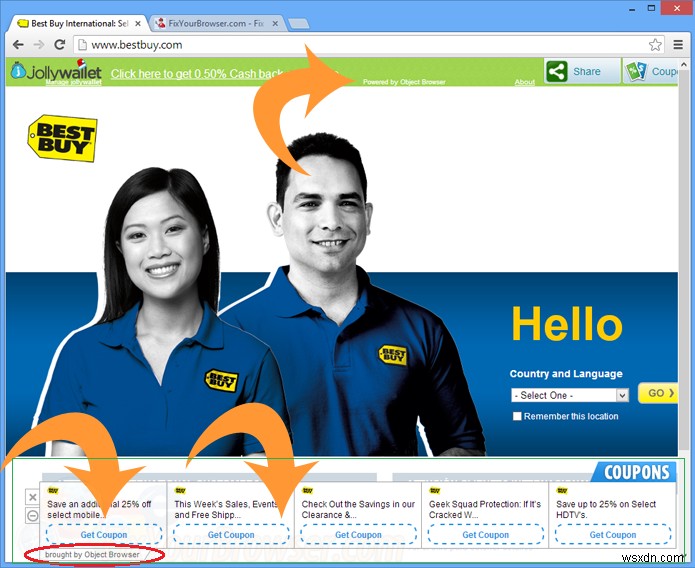Click the page icon left of the URL
The height and width of the screenshot is (568, 695).
(x=82, y=45)
